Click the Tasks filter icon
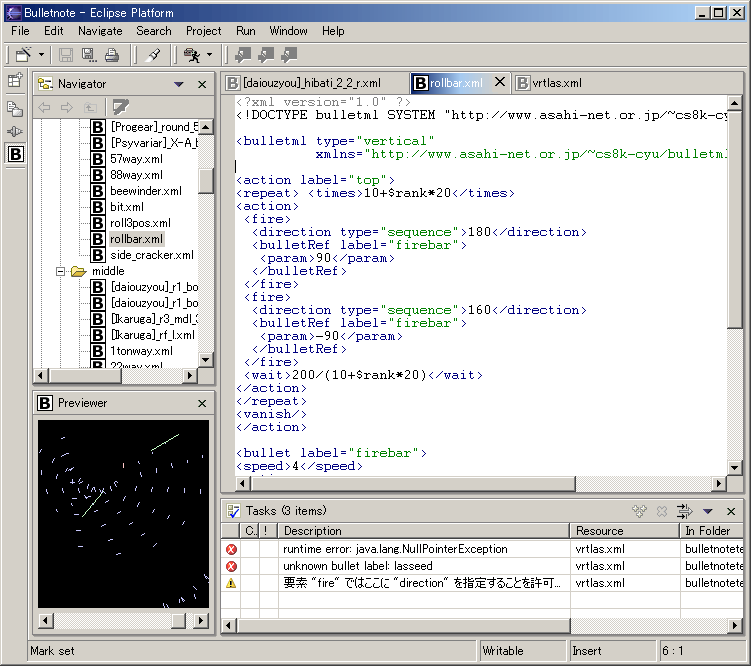This screenshot has width=751, height=666. pyautogui.click(x=685, y=511)
